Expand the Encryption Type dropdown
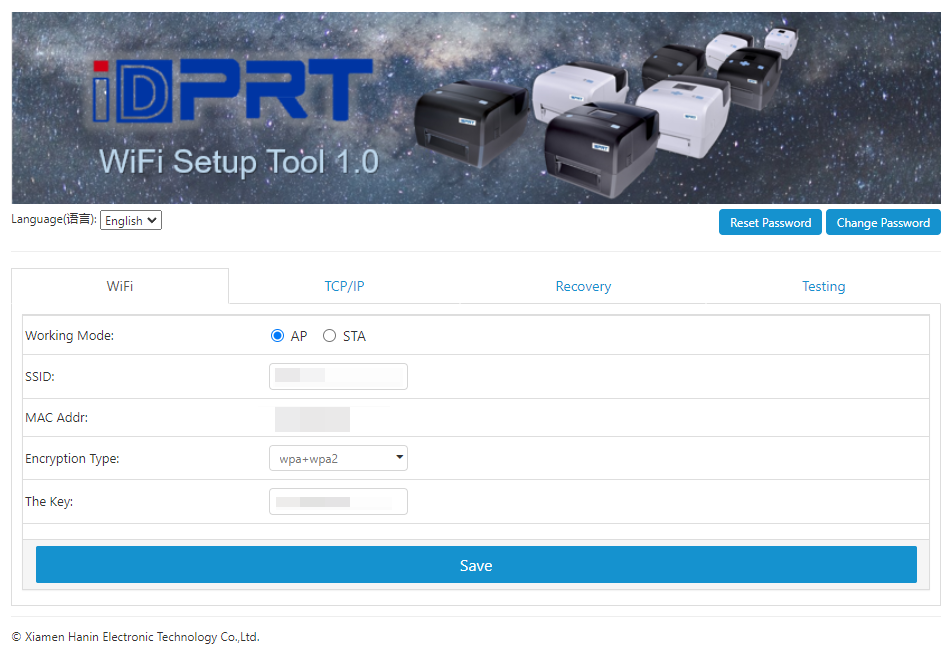The height and width of the screenshot is (657, 951). click(338, 458)
